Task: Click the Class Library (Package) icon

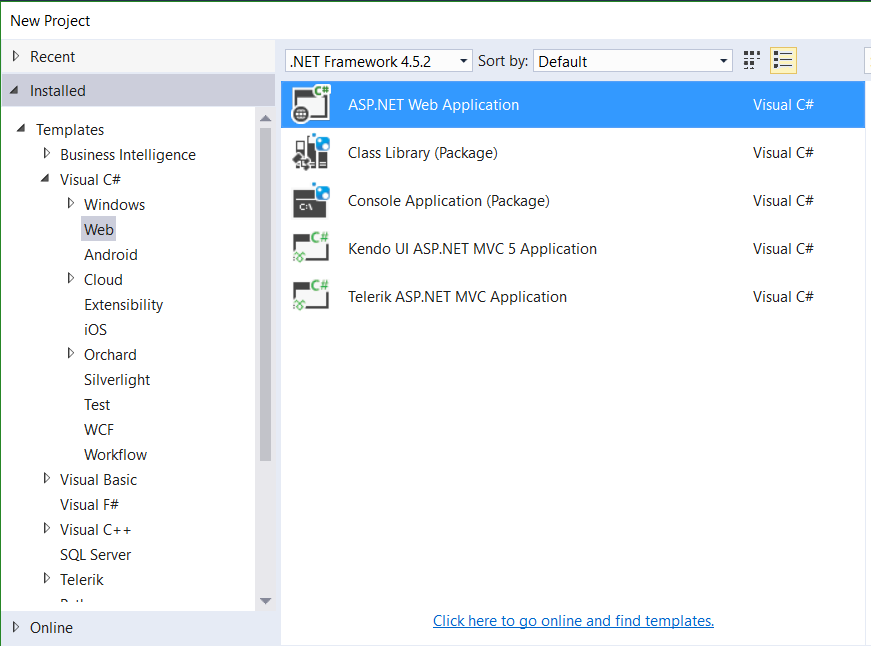Action: tap(311, 152)
